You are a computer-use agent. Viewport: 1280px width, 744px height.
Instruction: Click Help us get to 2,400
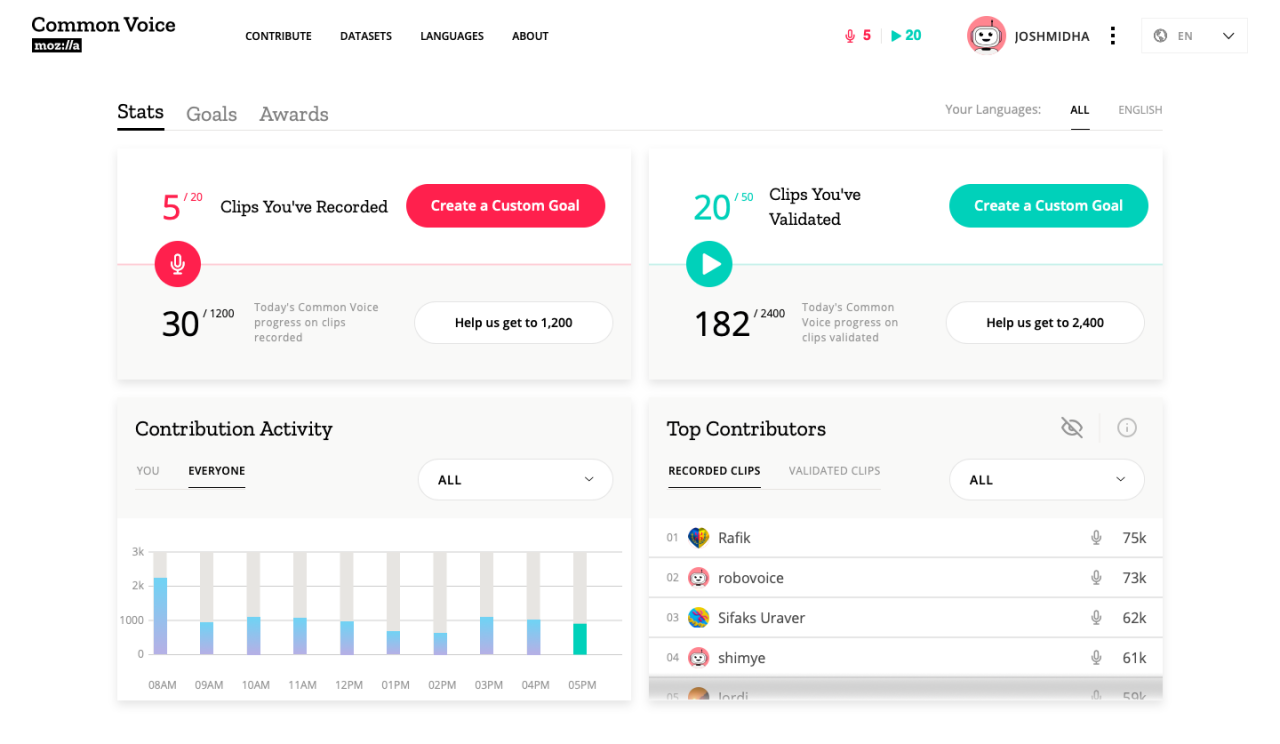1045,323
